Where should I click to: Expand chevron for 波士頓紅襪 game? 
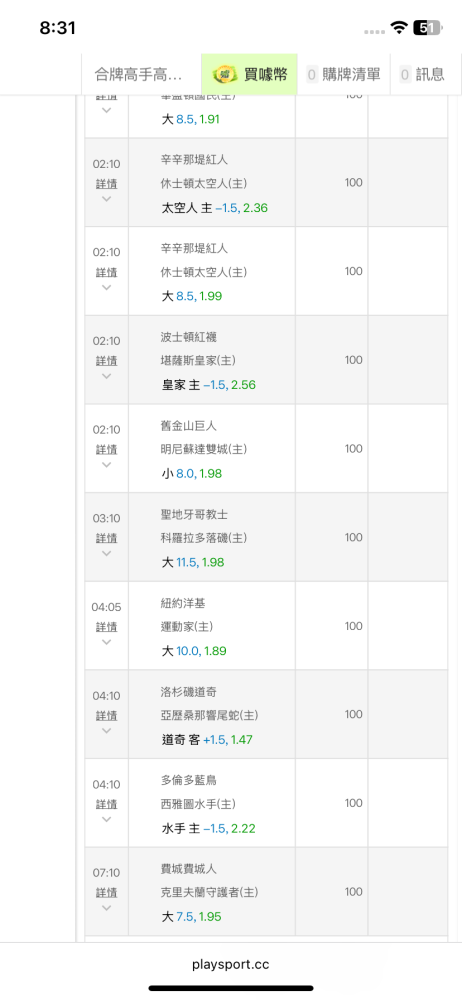coord(107,376)
